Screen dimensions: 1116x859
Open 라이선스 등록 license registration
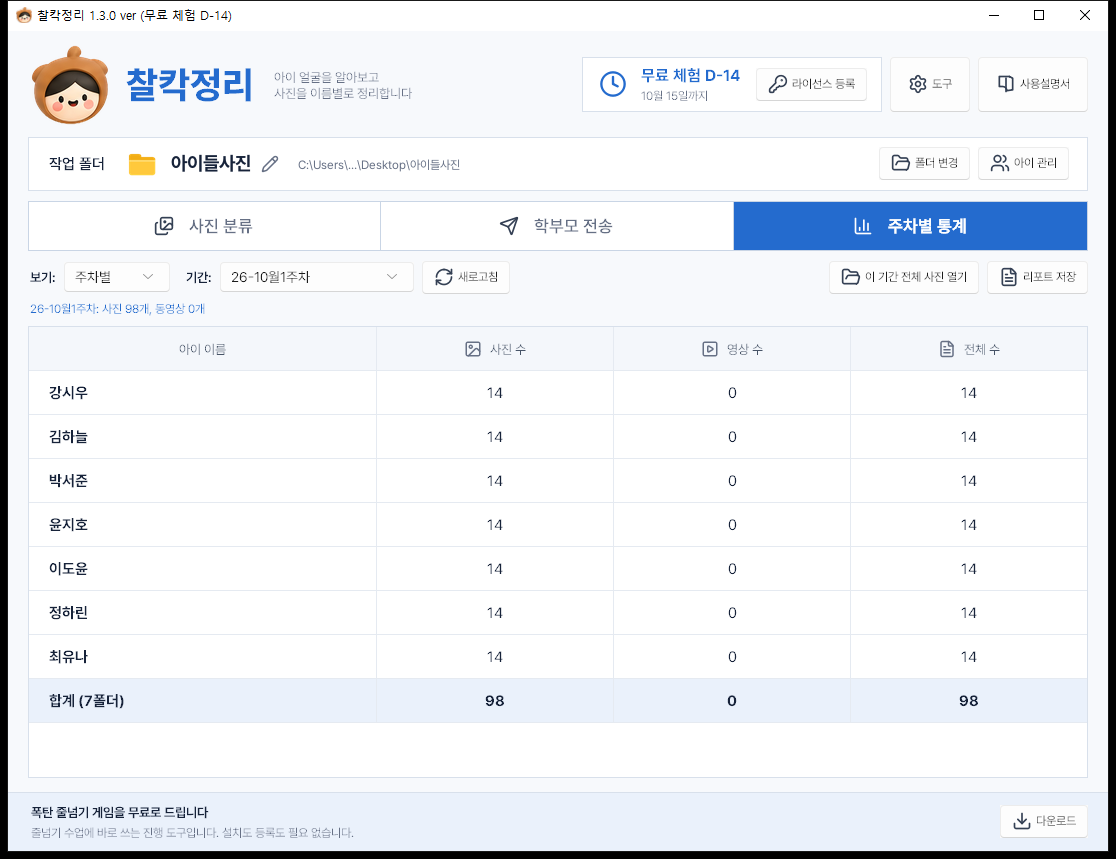click(811, 84)
